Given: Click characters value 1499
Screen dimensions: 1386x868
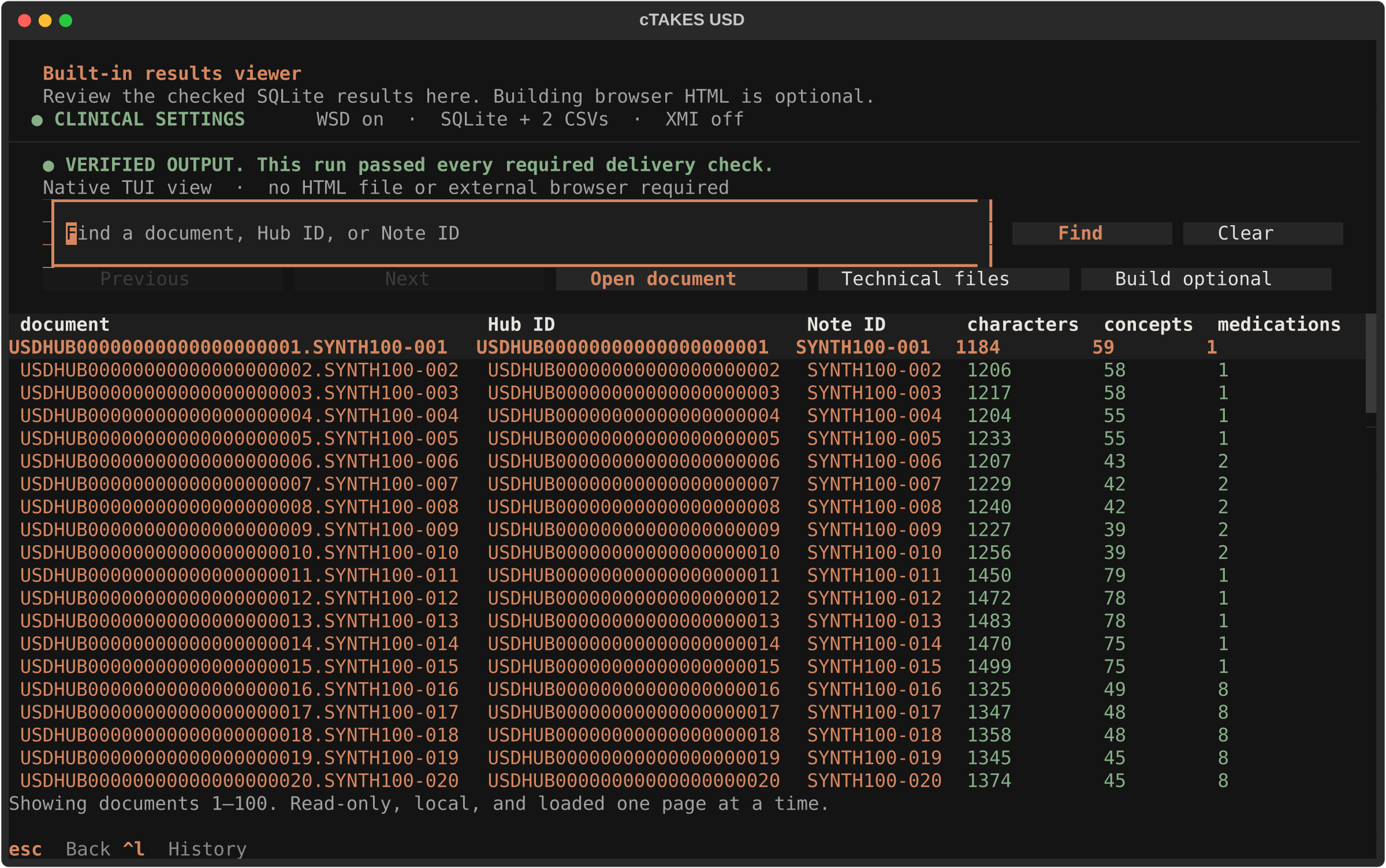Looking at the screenshot, I should tap(989, 666).
